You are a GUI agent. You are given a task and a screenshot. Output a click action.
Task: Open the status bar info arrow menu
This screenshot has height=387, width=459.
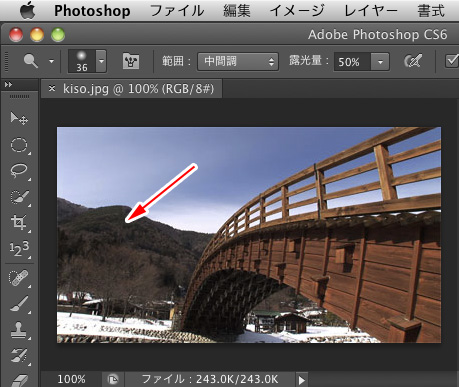301,380
